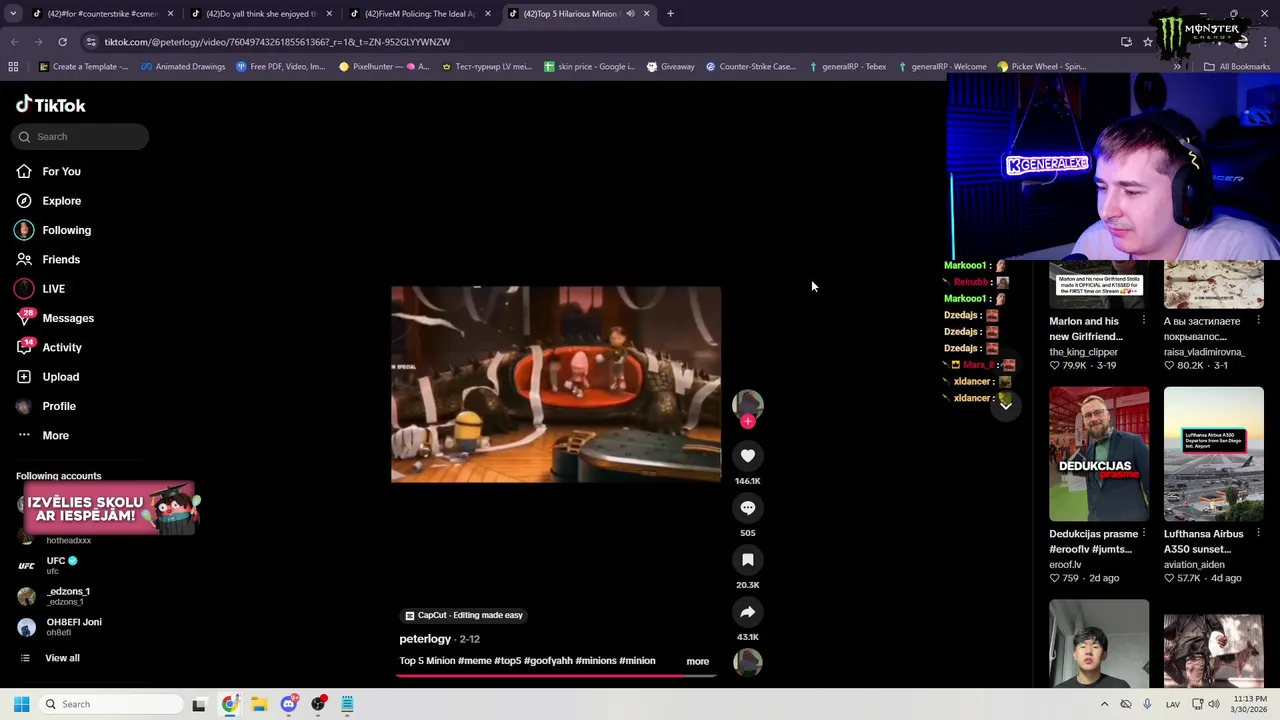Open the Animated Drawings bookmark
Image resolution: width=1280 pixels, height=720 pixels.
click(x=183, y=67)
